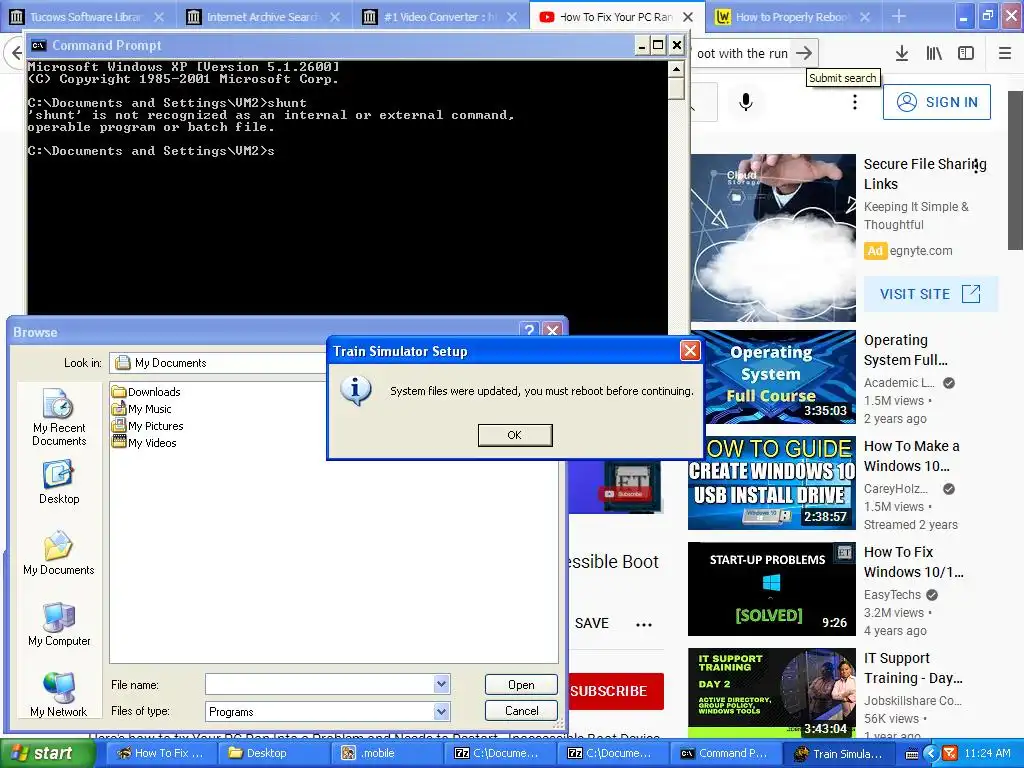Image resolution: width=1024 pixels, height=768 pixels.
Task: Open How To Make a Windows 10… title
Action: tap(912, 456)
